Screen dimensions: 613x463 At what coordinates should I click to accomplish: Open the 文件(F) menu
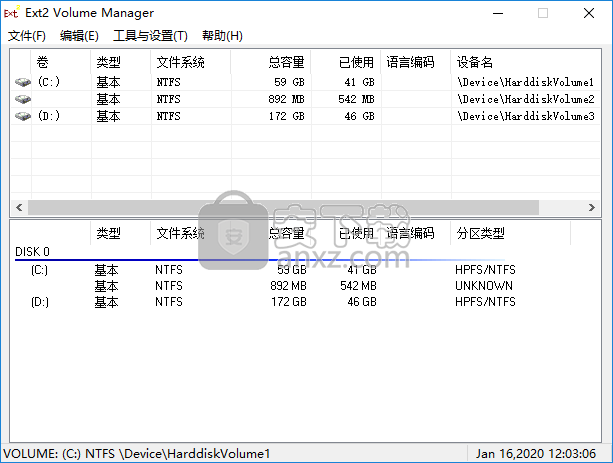pos(27,36)
